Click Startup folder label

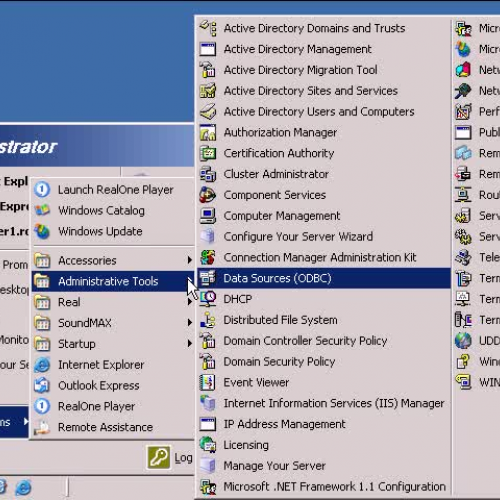[x=77, y=344]
